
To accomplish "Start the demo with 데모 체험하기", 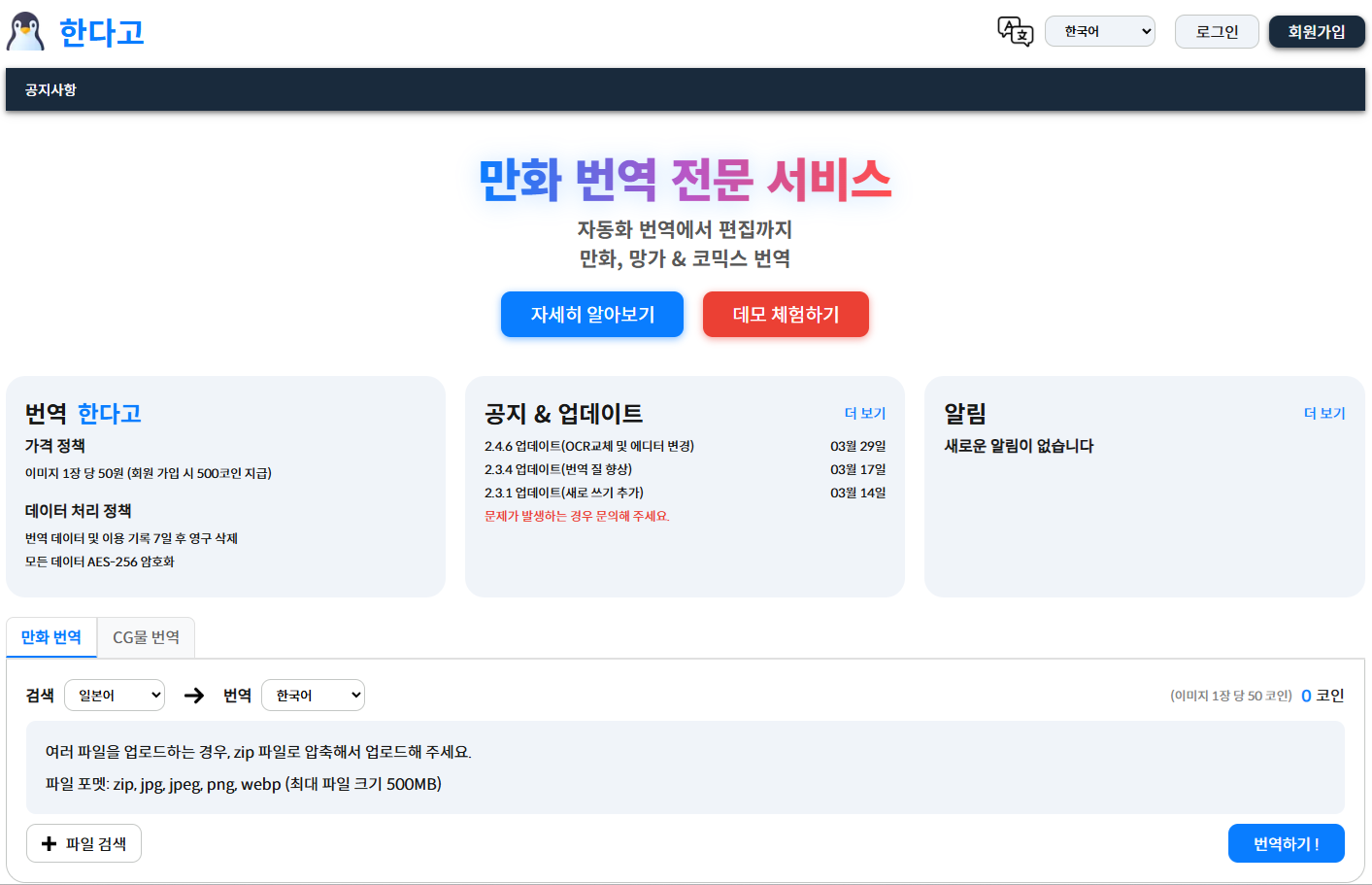I will (786, 315).
